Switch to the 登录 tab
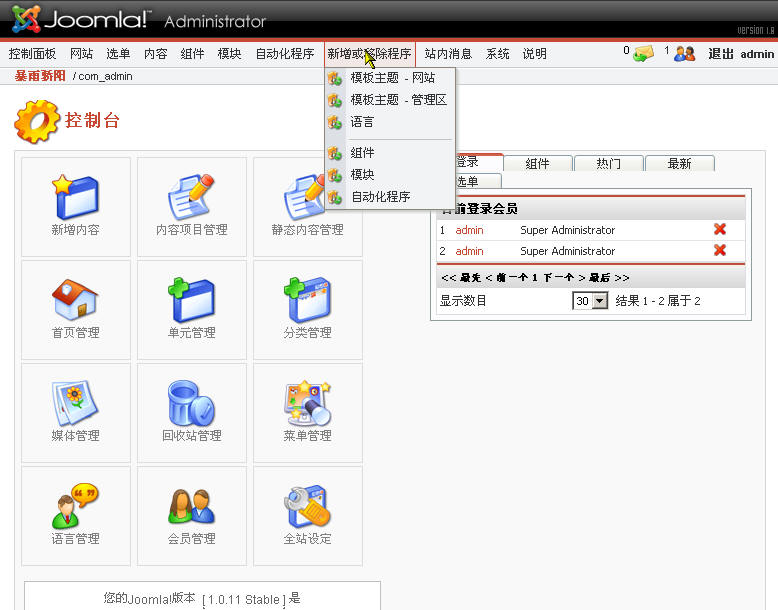Screen dimensions: 778x610 (x=478, y=162)
